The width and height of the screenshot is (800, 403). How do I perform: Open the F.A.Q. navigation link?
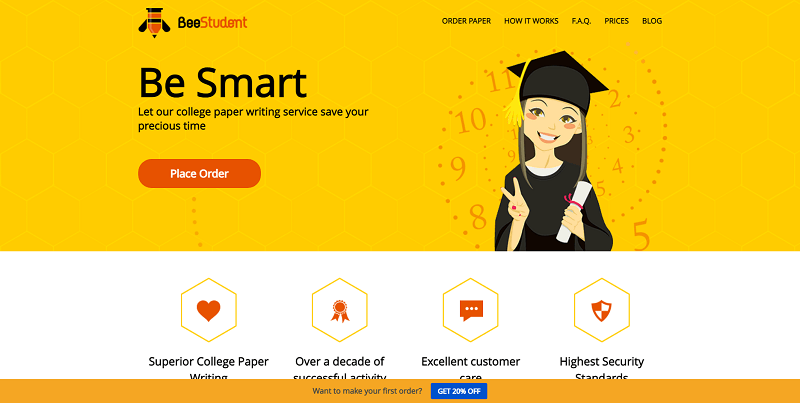(581, 21)
